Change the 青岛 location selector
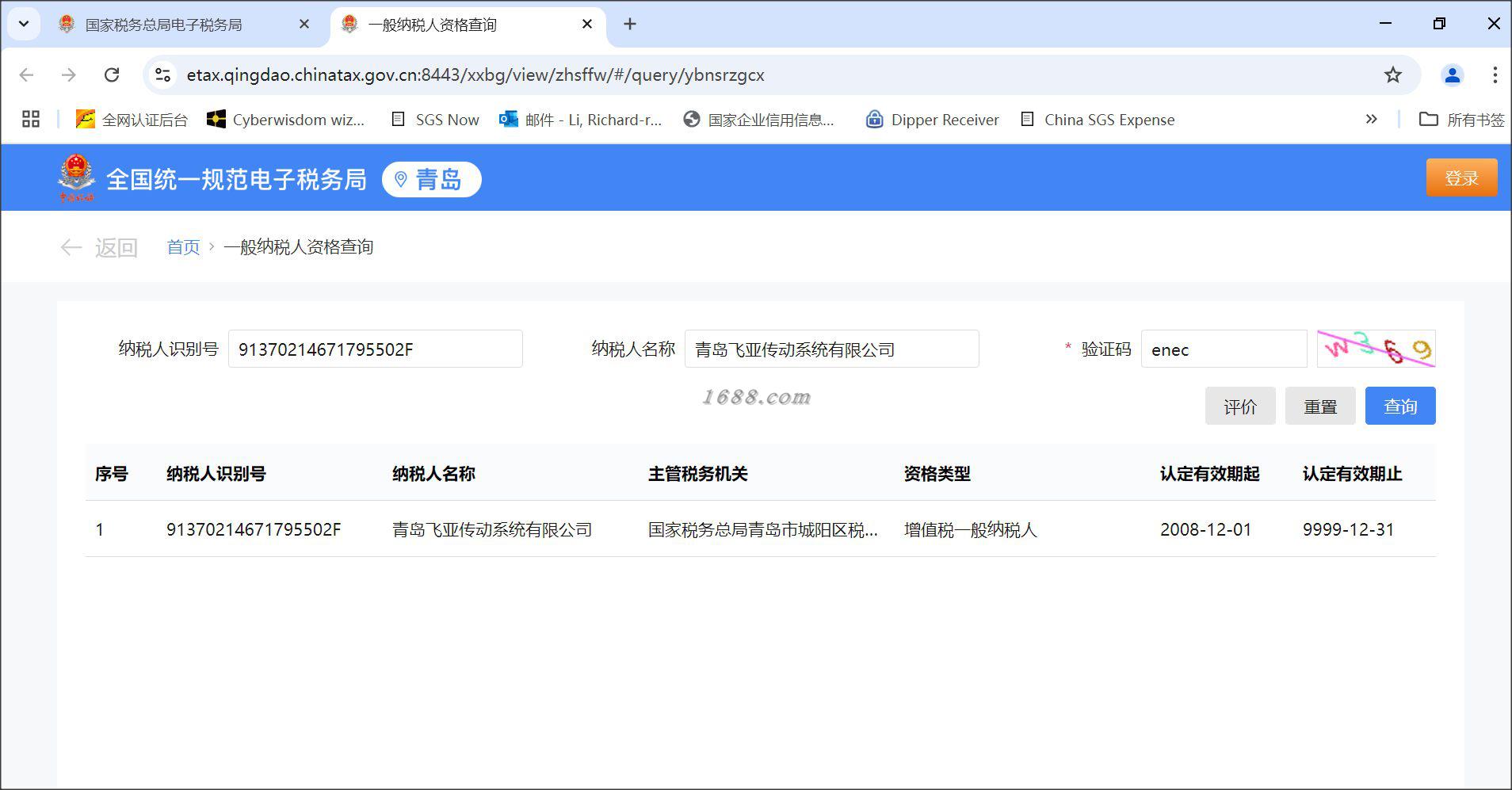The height and width of the screenshot is (790, 1512). pyautogui.click(x=431, y=179)
